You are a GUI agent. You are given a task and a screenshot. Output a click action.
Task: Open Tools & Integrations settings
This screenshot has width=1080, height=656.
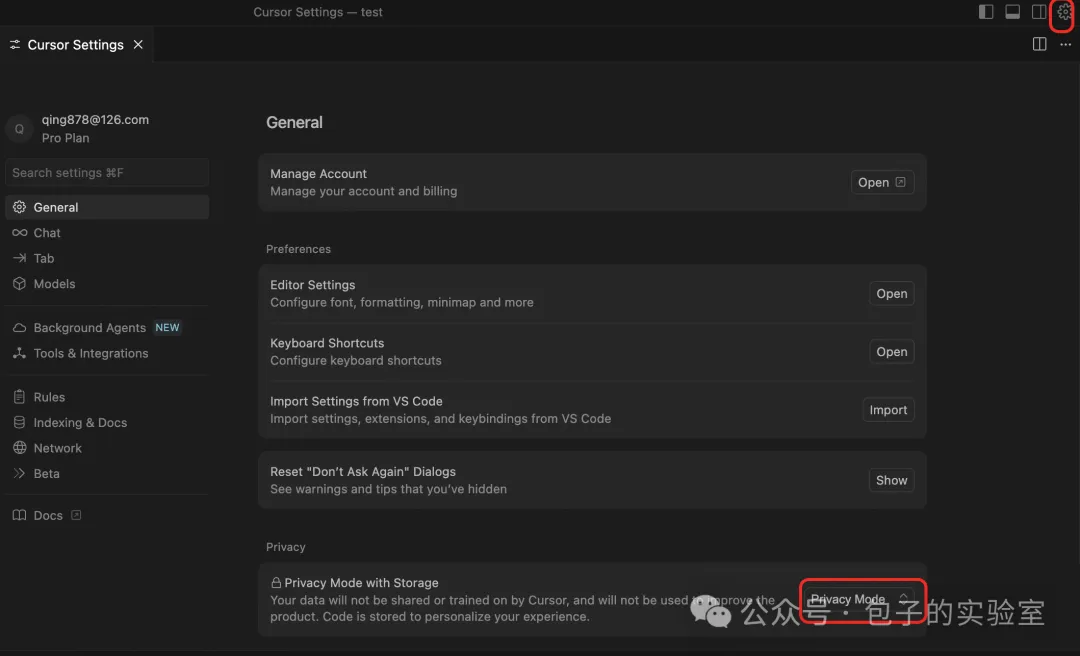coord(107,353)
